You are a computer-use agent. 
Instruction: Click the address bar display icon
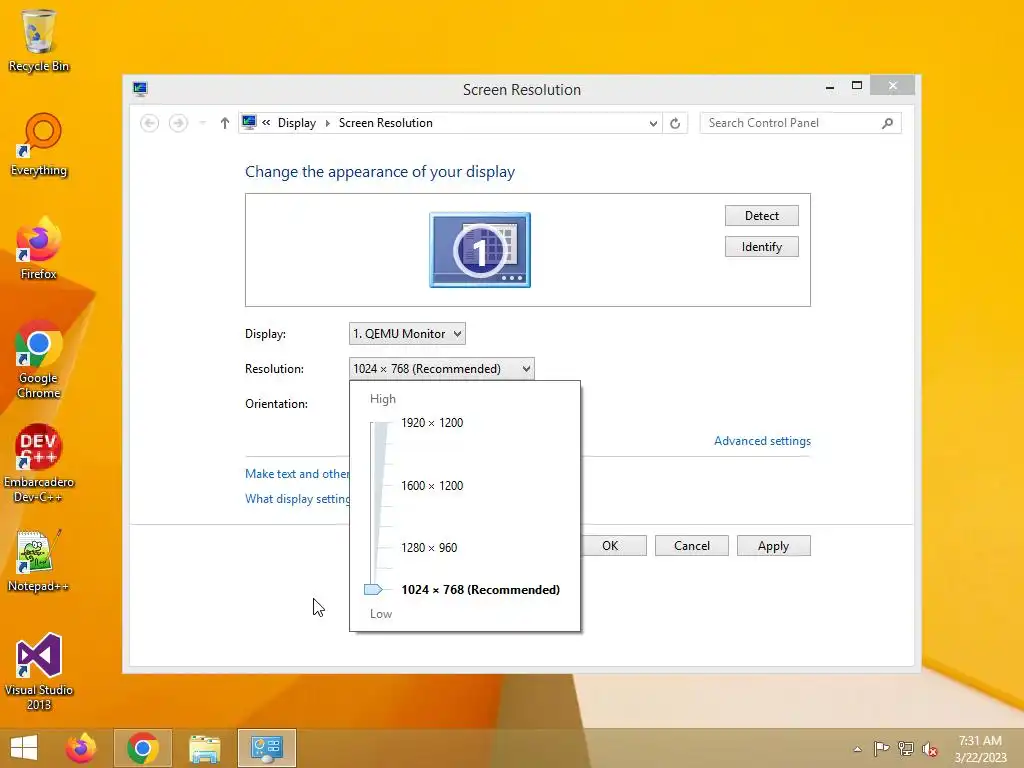(249, 123)
